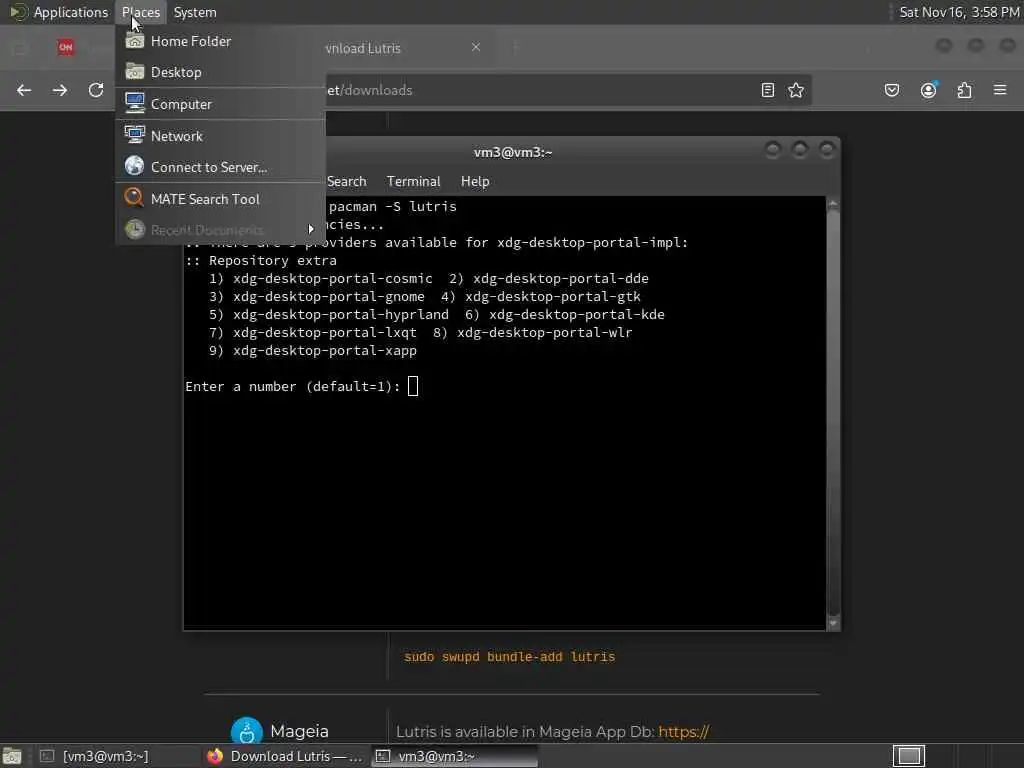The width and height of the screenshot is (1024, 768).
Task: Open the Terminal menu in terminal window
Action: pyautogui.click(x=413, y=182)
